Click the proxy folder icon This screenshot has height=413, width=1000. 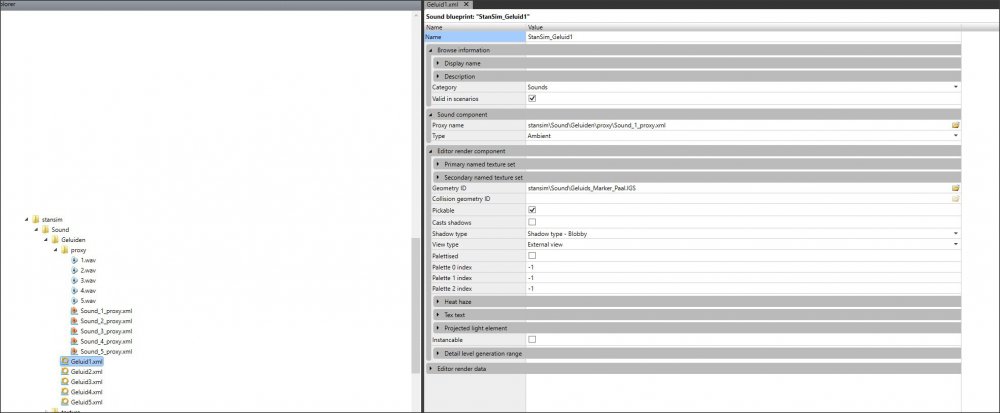(65, 250)
